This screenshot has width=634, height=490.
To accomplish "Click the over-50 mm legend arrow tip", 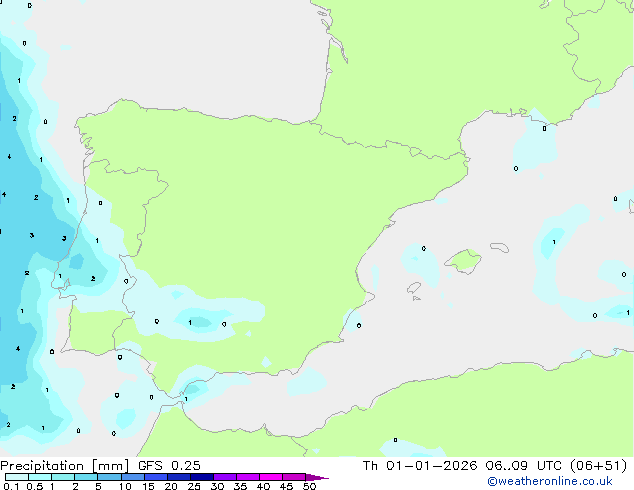I will [x=317, y=478].
